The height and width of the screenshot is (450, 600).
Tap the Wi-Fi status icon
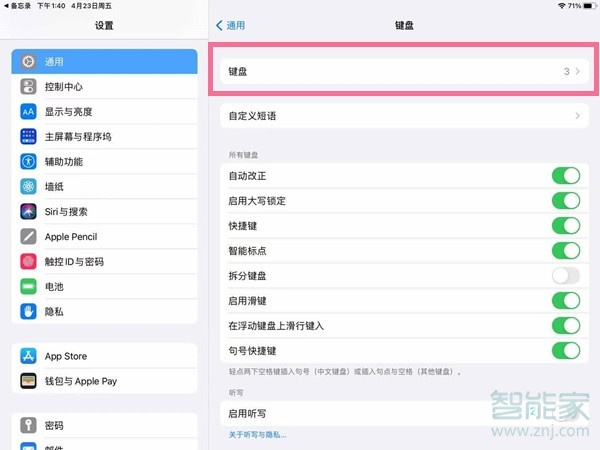[x=562, y=6]
